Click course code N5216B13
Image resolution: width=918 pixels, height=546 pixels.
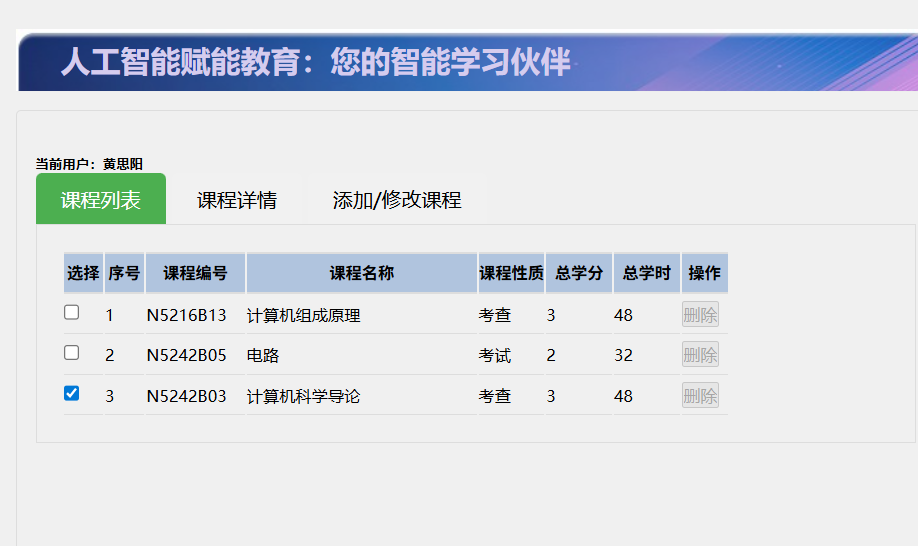pyautogui.click(x=186, y=316)
